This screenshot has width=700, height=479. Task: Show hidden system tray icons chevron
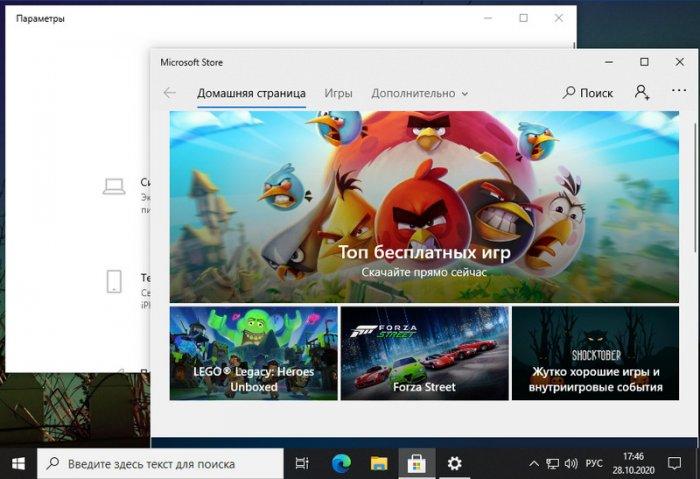(x=533, y=464)
